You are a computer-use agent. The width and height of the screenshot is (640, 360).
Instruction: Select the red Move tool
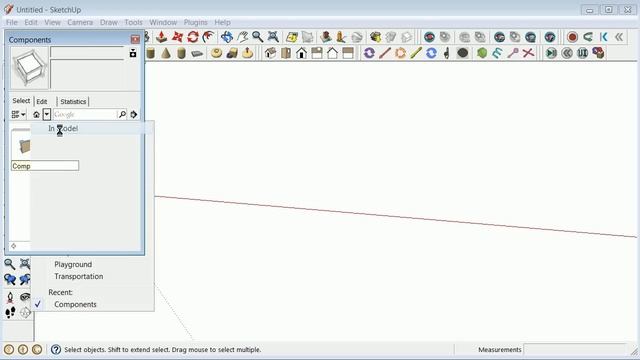[x=177, y=37]
